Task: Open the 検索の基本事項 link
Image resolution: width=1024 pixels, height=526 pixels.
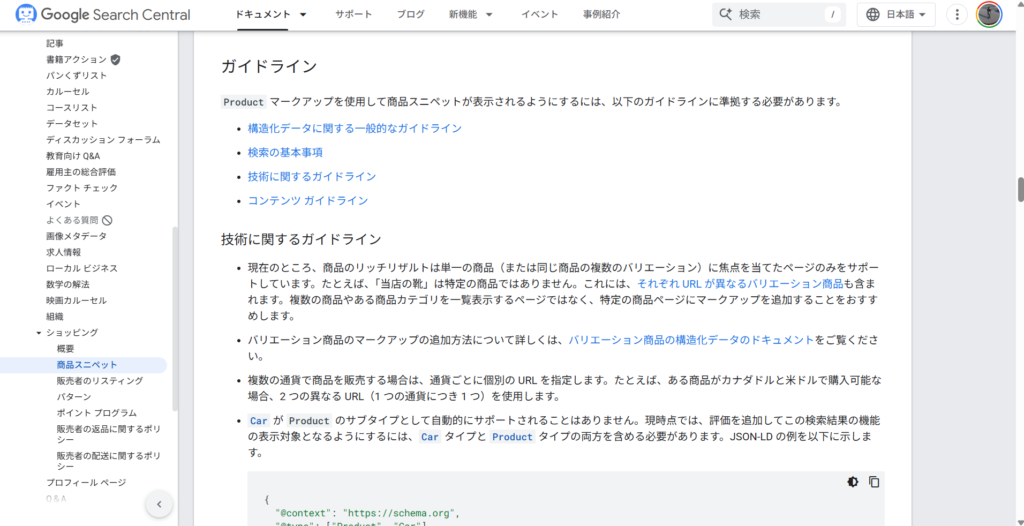Action: point(285,152)
